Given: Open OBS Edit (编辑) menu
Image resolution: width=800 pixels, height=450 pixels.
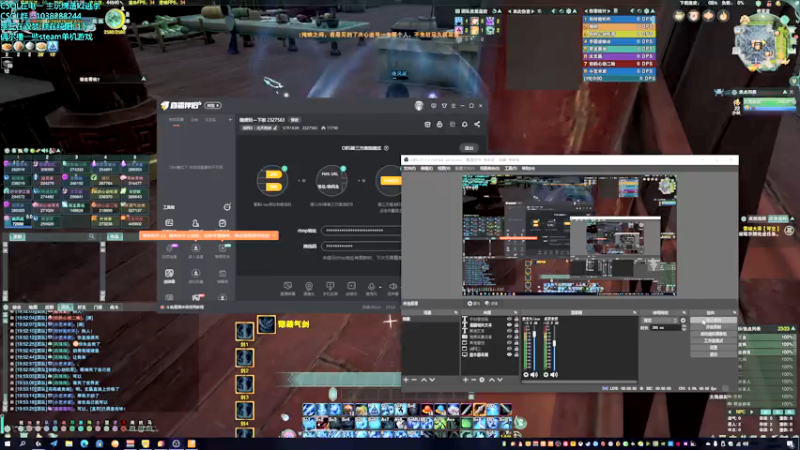Looking at the screenshot, I should [427, 168].
